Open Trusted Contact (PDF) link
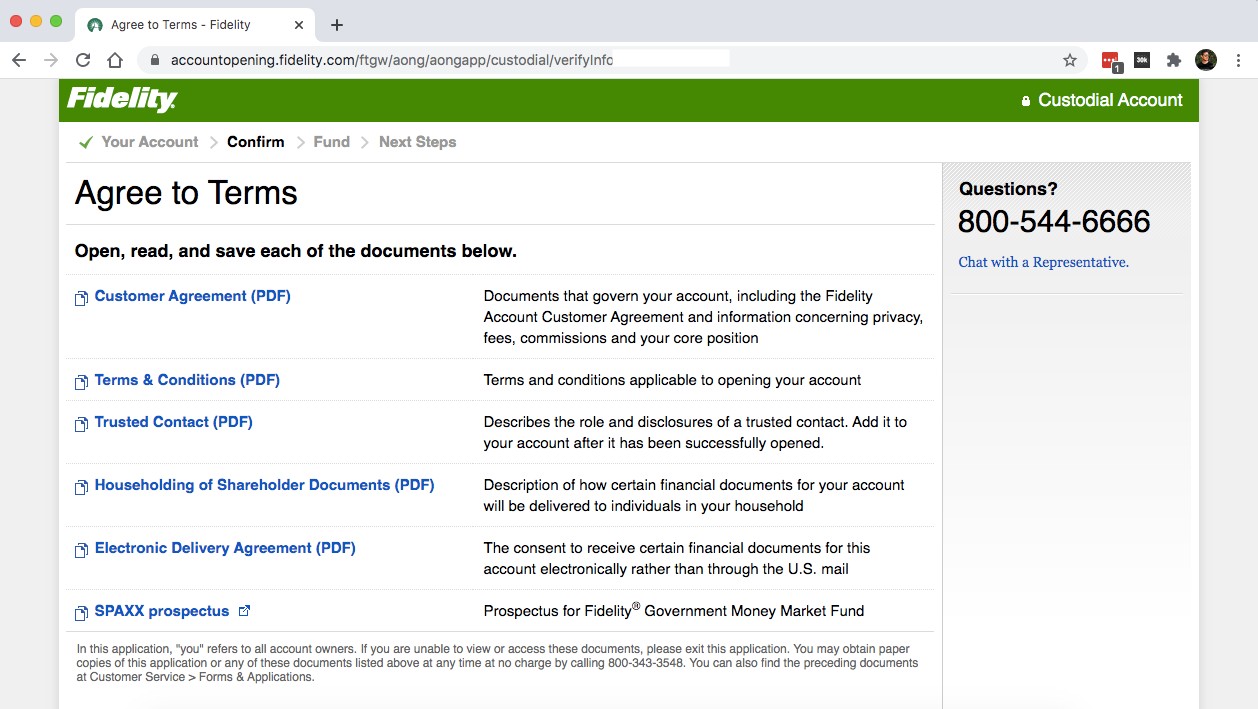 [x=173, y=422]
